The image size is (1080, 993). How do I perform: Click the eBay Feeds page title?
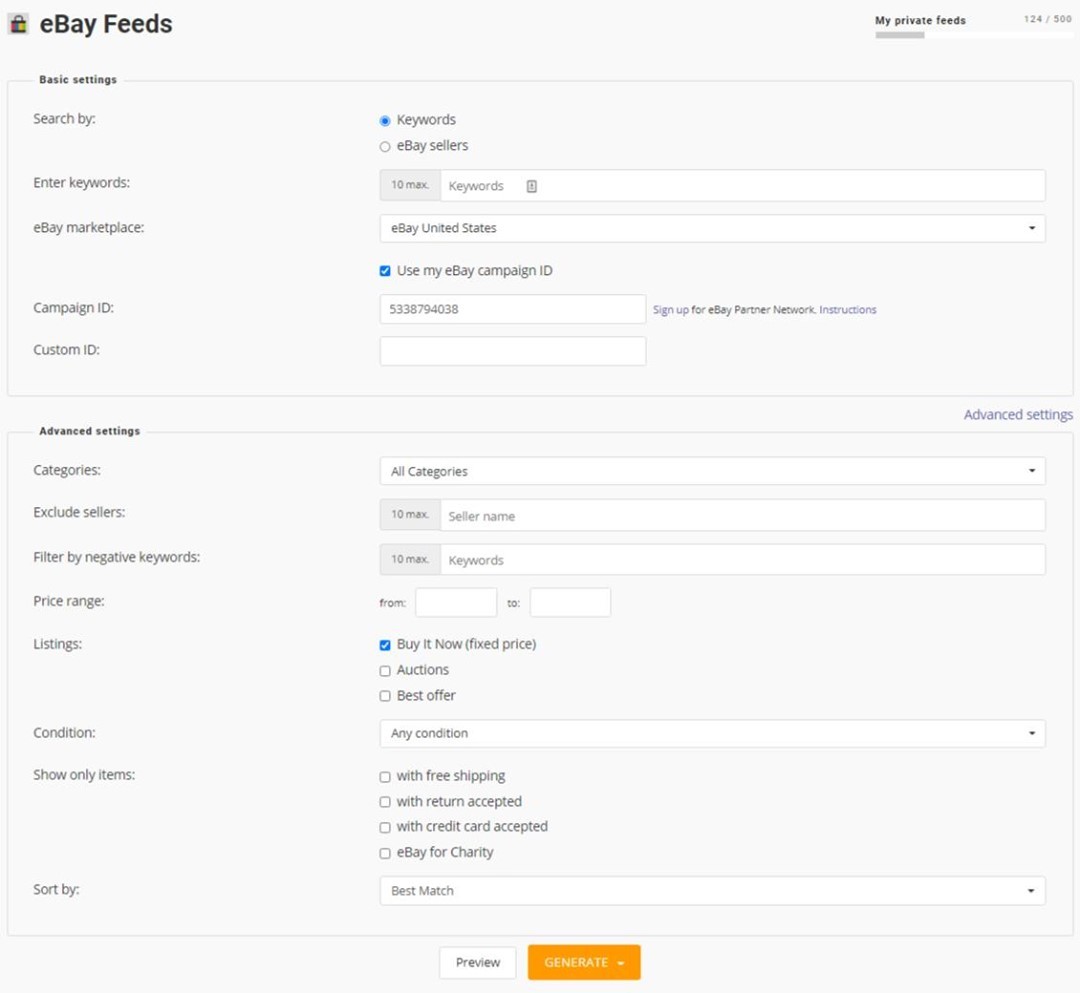[106, 24]
